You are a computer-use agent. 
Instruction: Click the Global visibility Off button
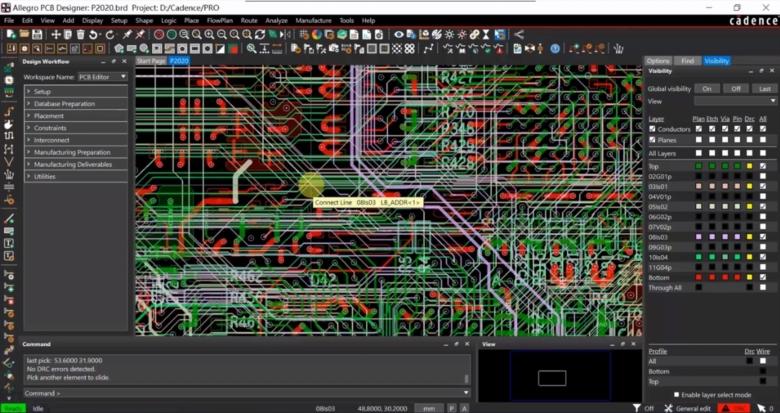click(736, 88)
